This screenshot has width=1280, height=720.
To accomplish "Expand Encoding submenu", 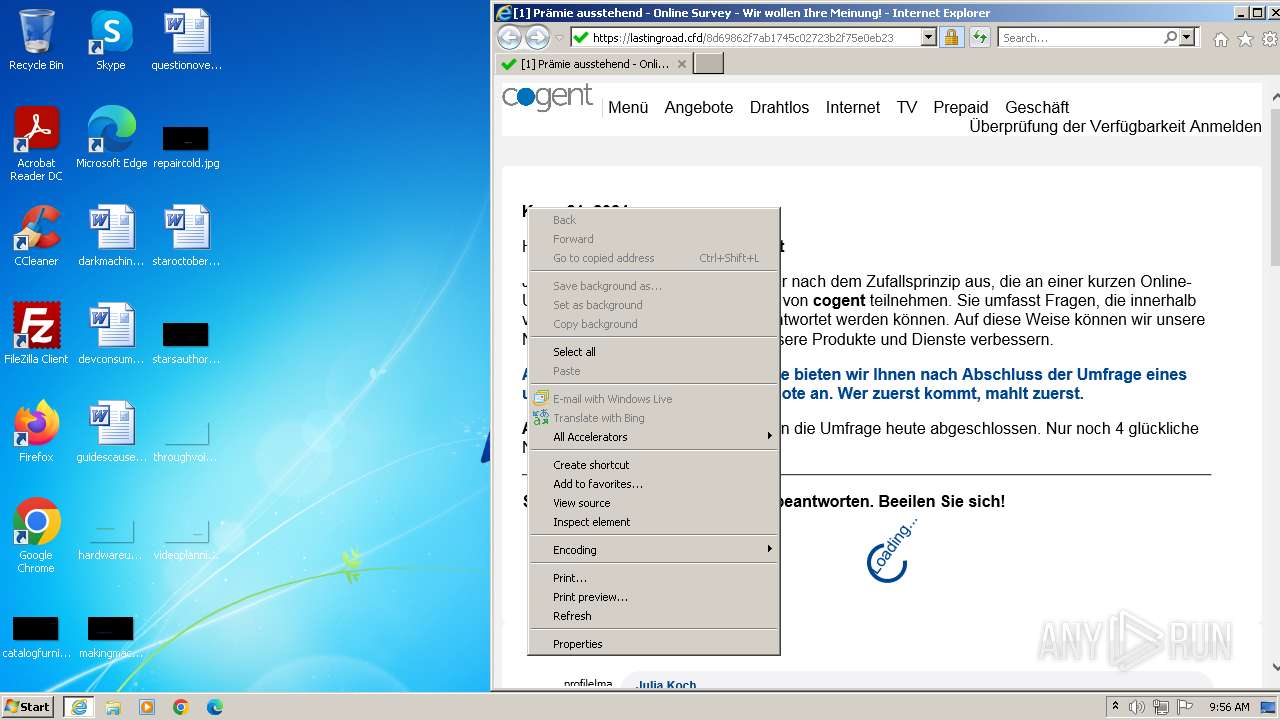I will (x=654, y=550).
